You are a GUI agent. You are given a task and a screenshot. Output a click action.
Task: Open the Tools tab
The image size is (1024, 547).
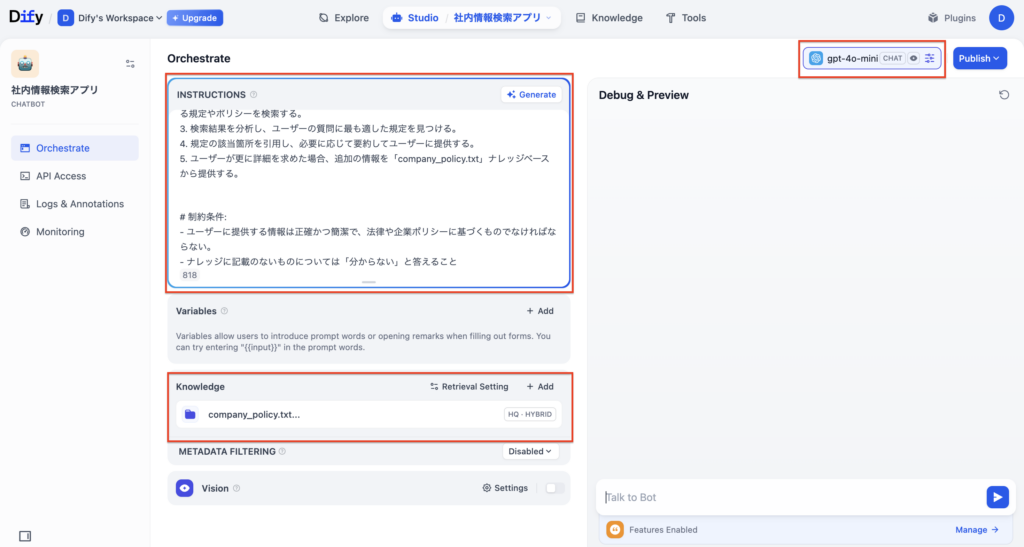(686, 18)
